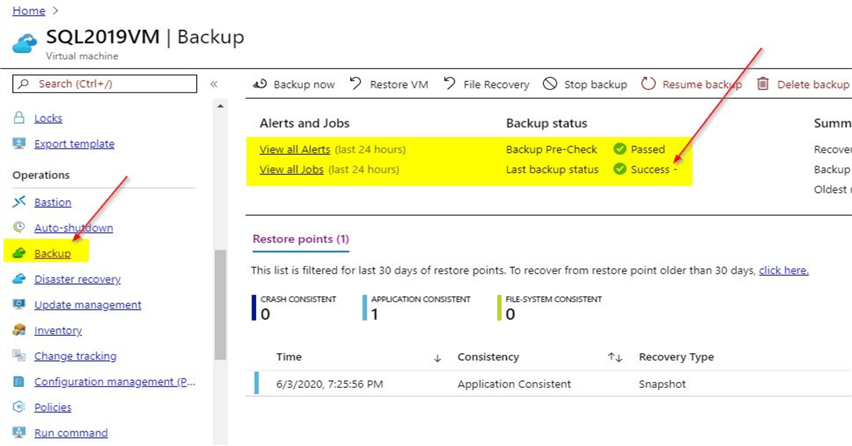The image size is (852, 446).
Task: Click the Delete backup trash icon
Action: click(763, 84)
